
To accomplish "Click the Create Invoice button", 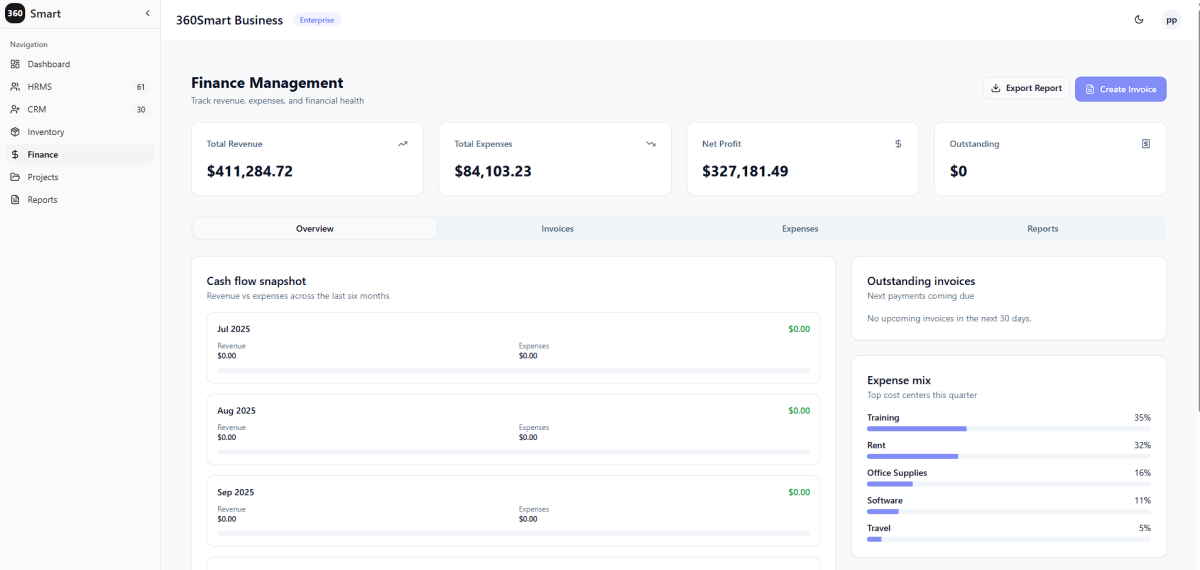I will (x=1120, y=89).
